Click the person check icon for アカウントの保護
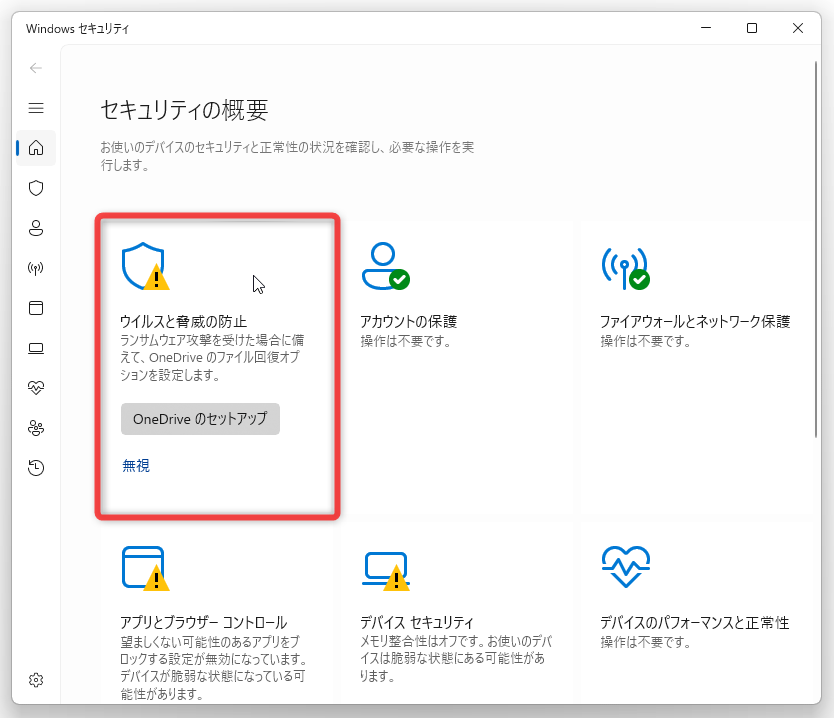Image resolution: width=834 pixels, height=718 pixels. (x=386, y=266)
